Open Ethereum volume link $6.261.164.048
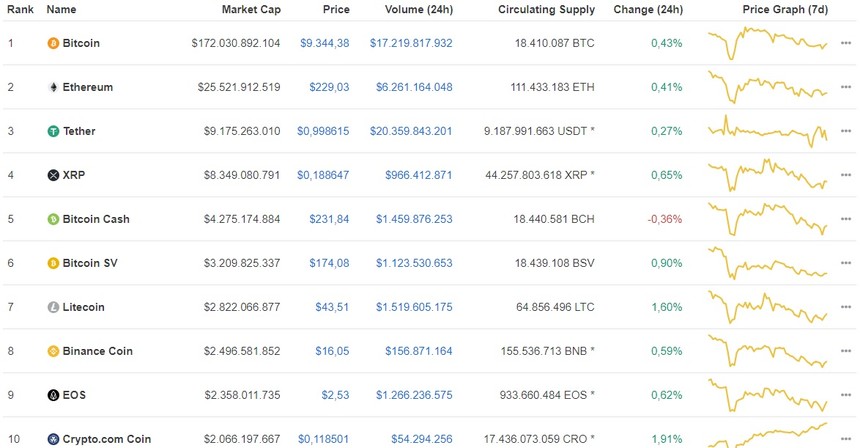The width and height of the screenshot is (860, 448). pyautogui.click(x=414, y=87)
